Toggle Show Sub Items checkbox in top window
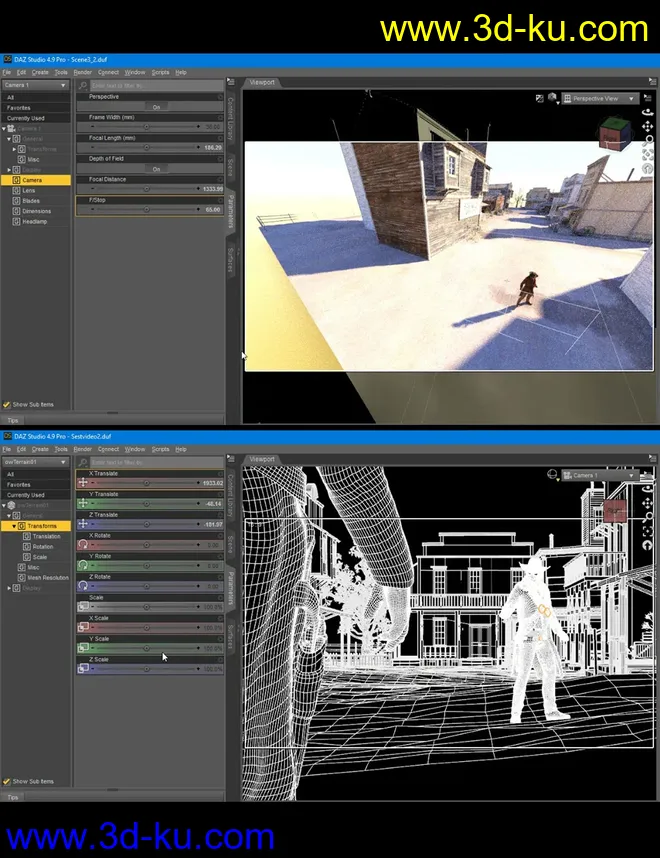The image size is (660, 858). tap(7, 405)
